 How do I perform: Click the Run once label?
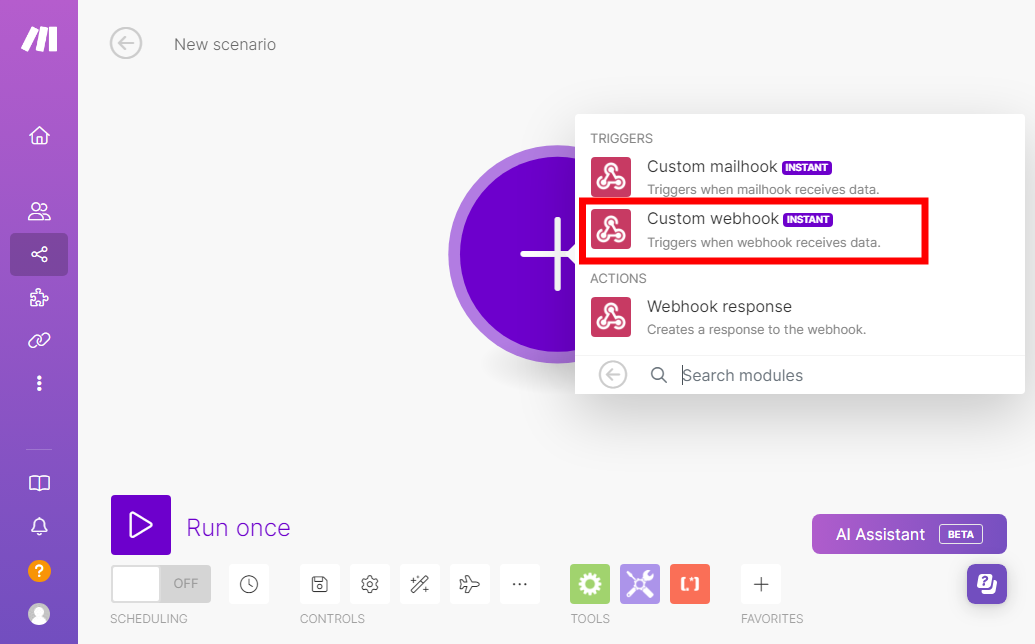(x=238, y=528)
